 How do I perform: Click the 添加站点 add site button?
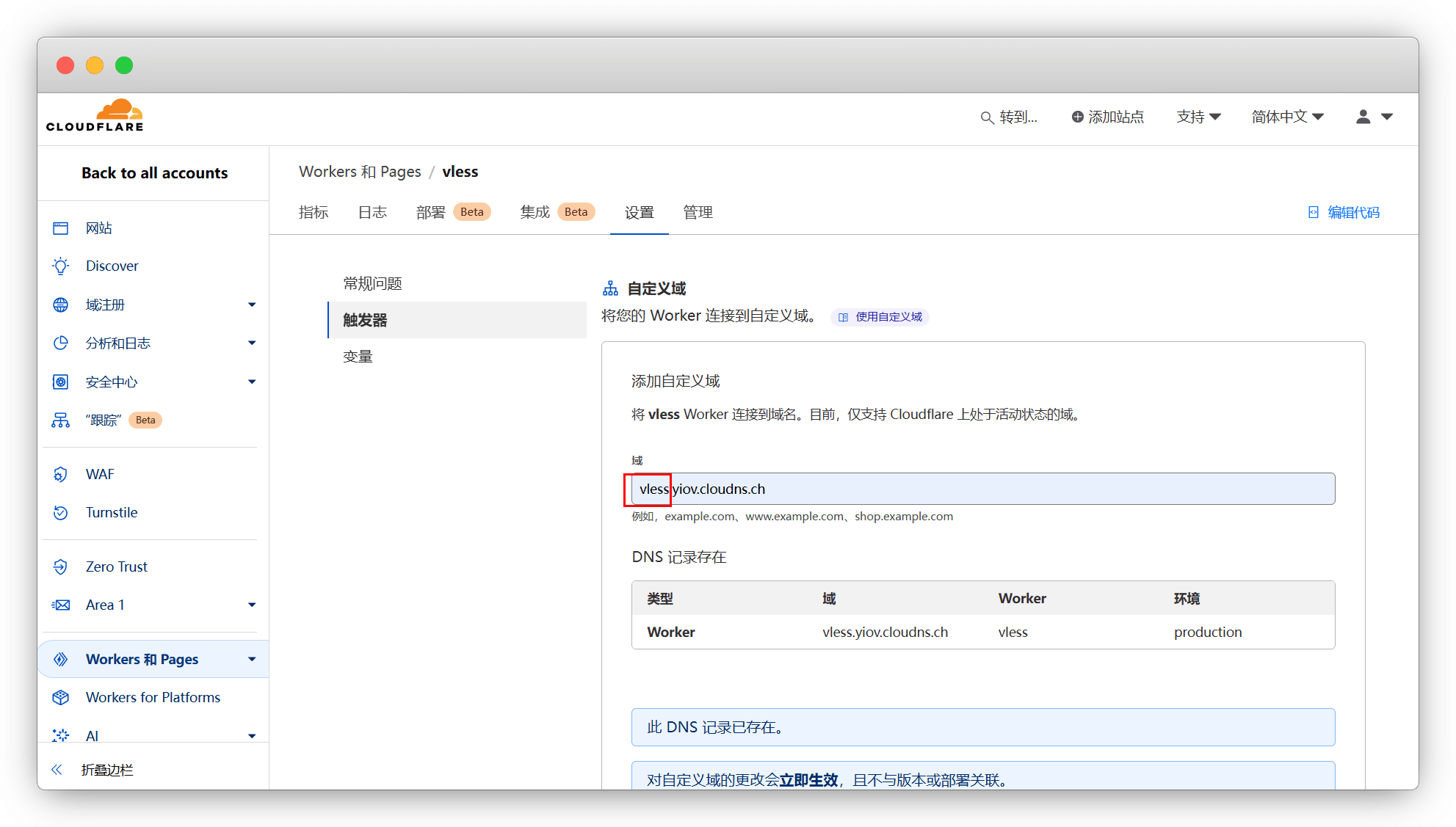click(x=1107, y=117)
